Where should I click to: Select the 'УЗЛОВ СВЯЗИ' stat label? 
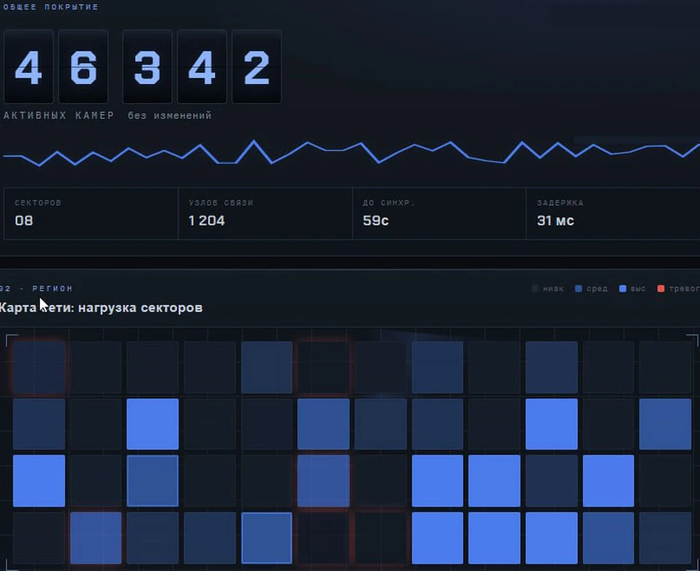[x=221, y=203]
